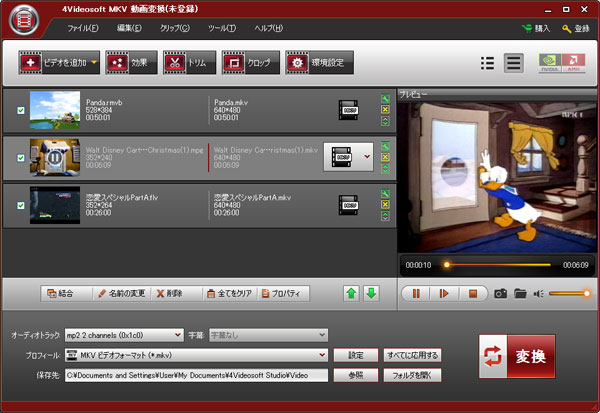Click the プロパティ (Properties) button
600x413 pixels.
point(284,294)
